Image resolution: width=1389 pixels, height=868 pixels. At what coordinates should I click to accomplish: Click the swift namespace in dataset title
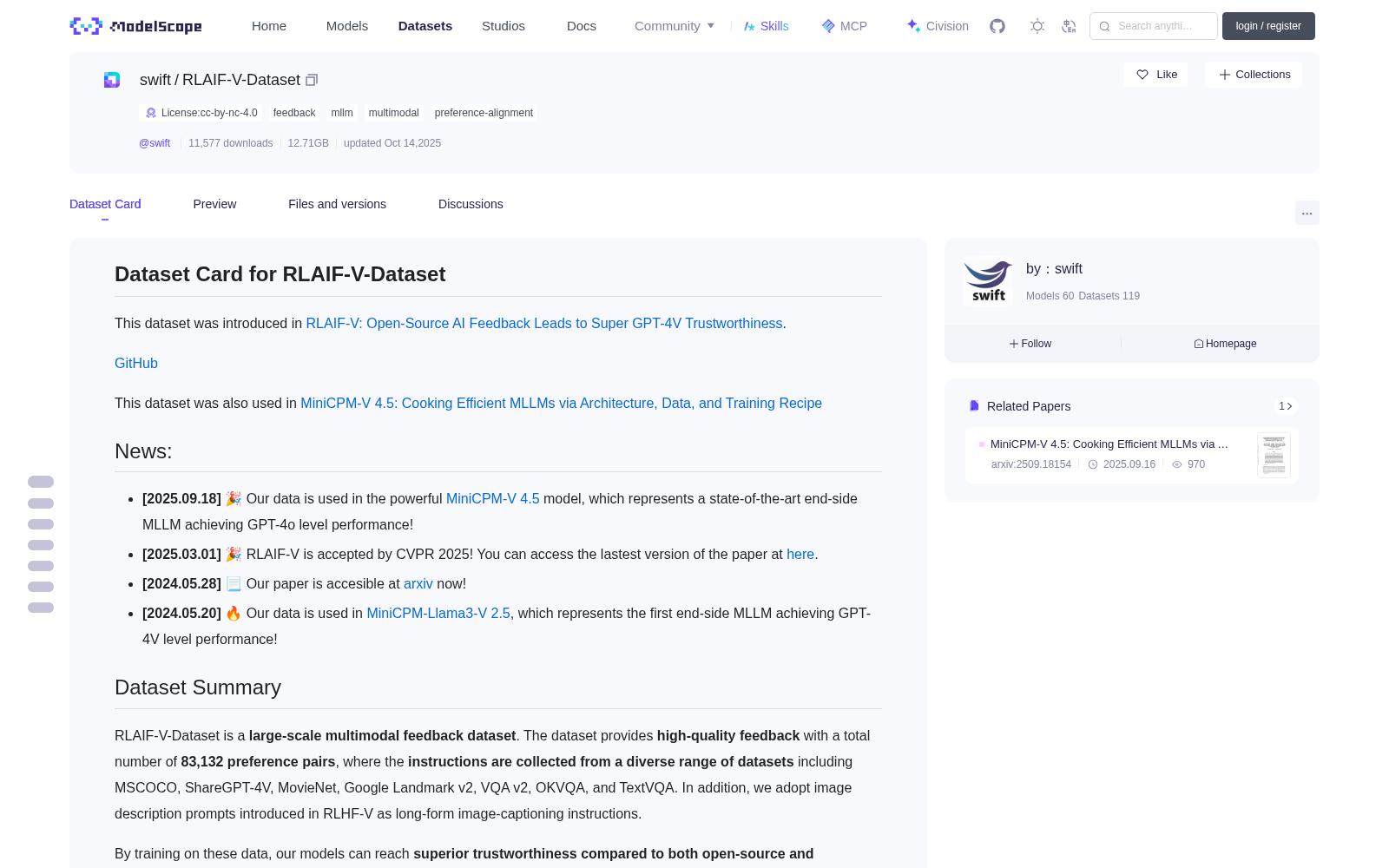tap(155, 80)
